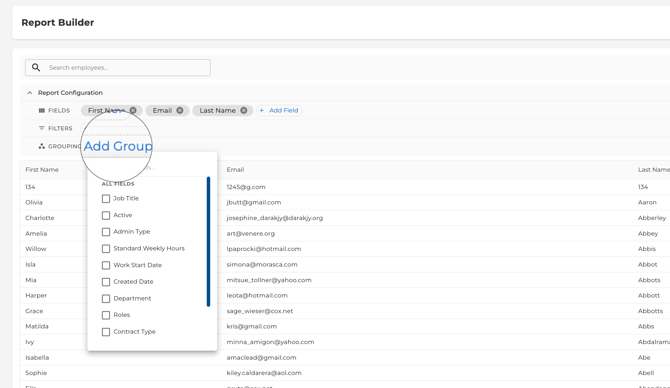This screenshot has height=388, width=670.
Task: Select the email amaclead@gmail.com
Action: point(262,358)
